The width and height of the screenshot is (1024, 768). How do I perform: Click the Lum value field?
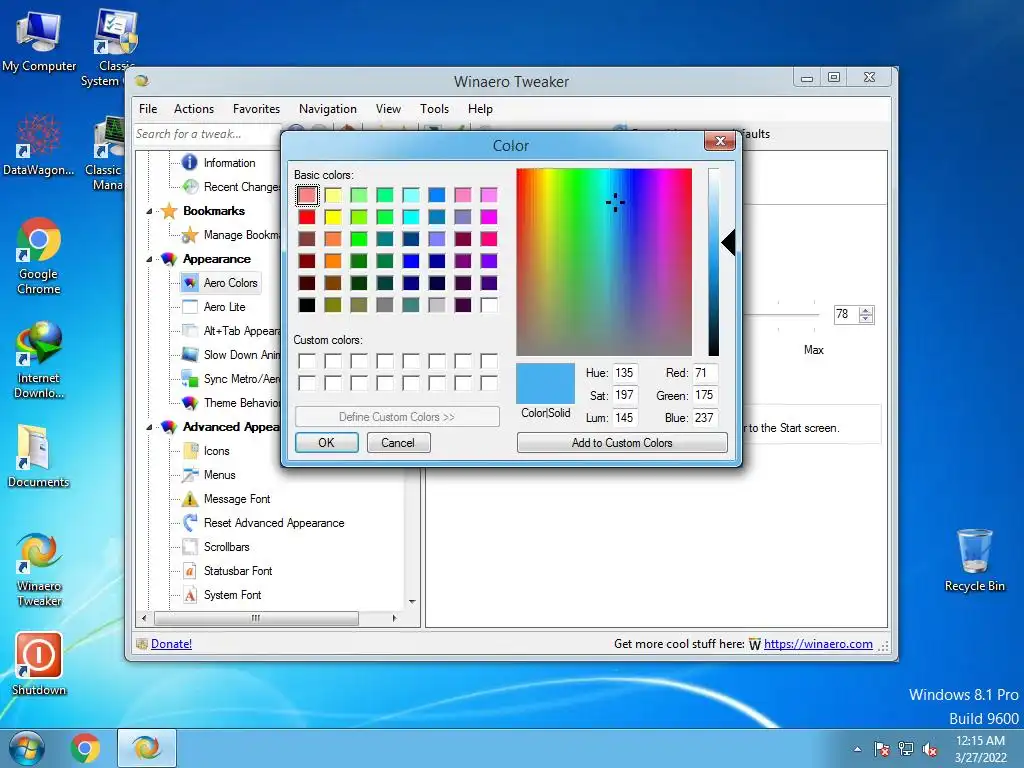click(624, 417)
